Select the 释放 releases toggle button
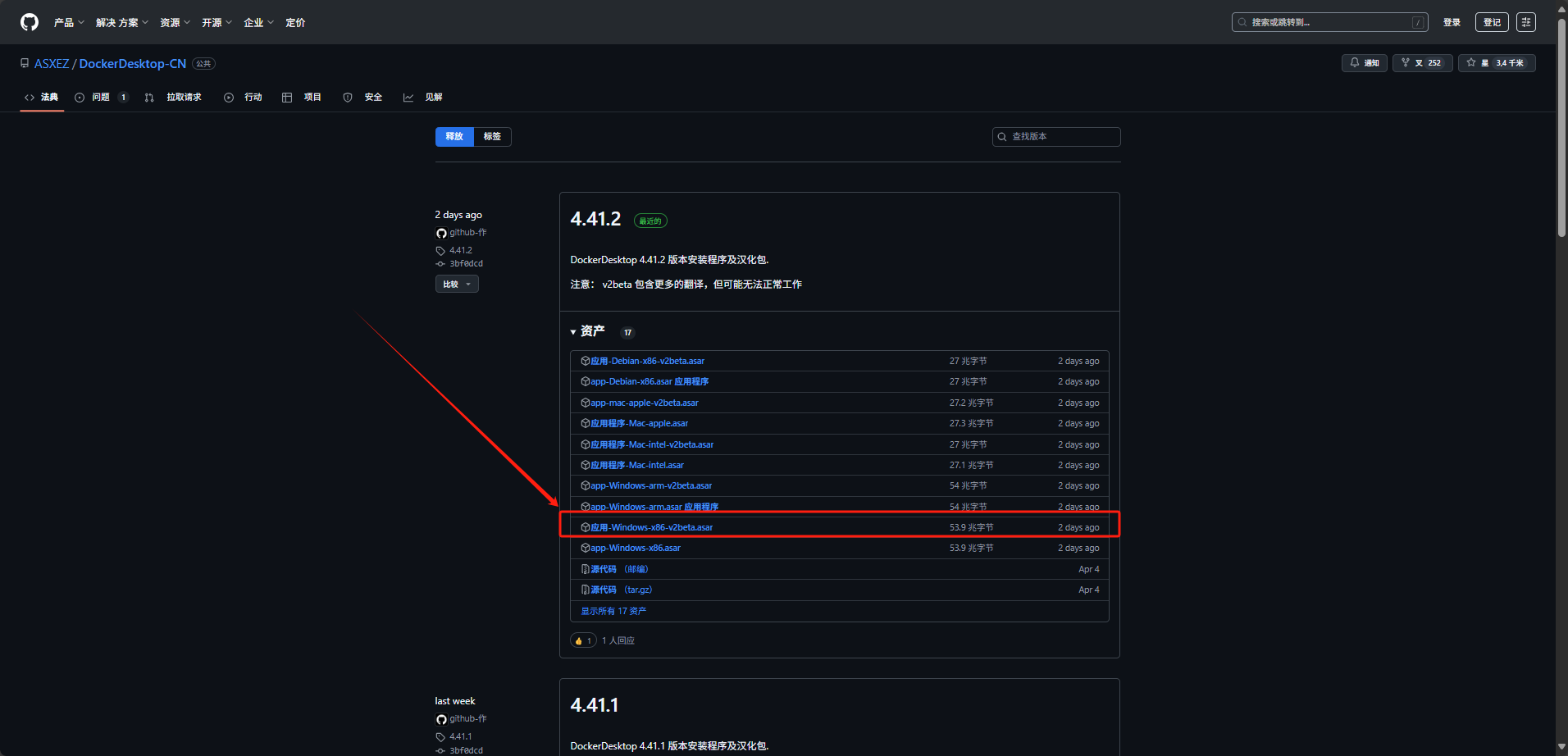 point(454,136)
